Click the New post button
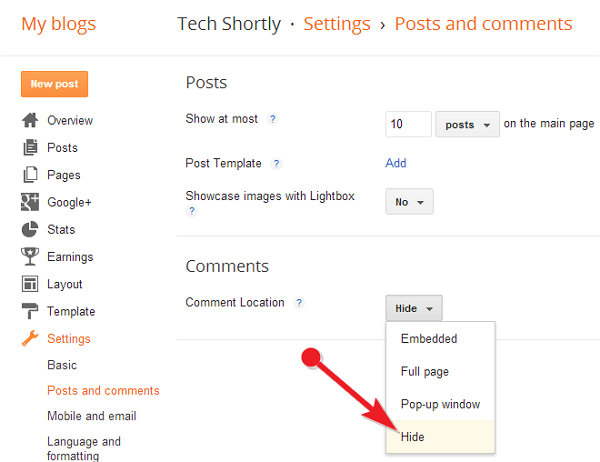The height and width of the screenshot is (462, 600). (54, 84)
